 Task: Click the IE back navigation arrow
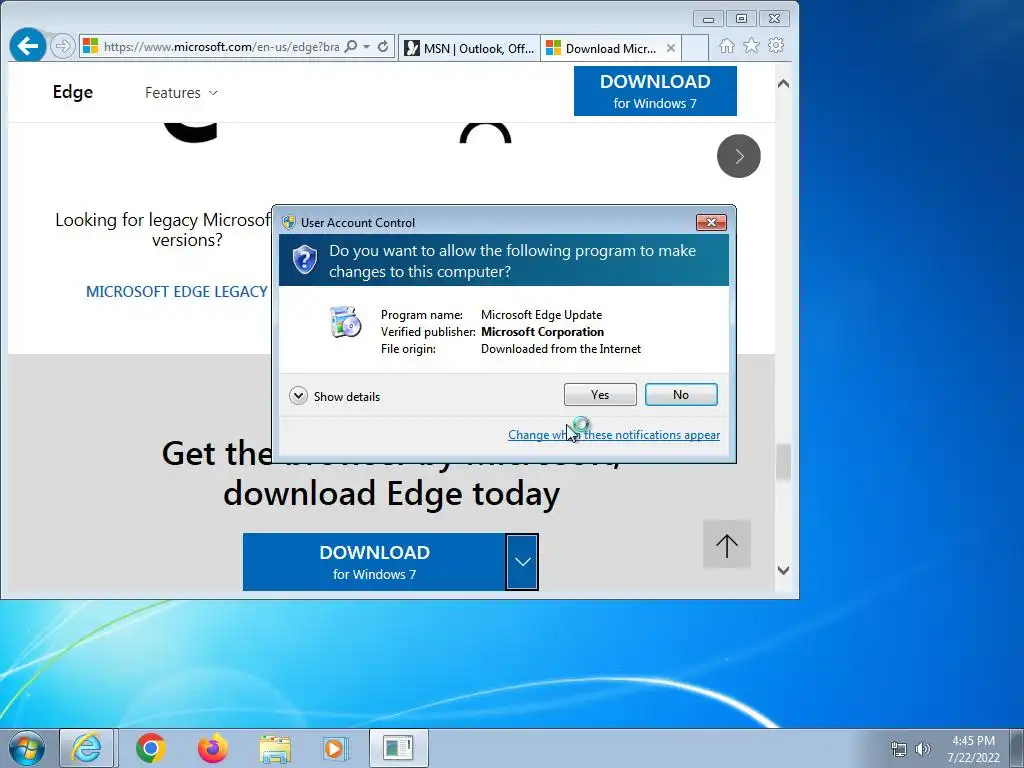point(27,46)
